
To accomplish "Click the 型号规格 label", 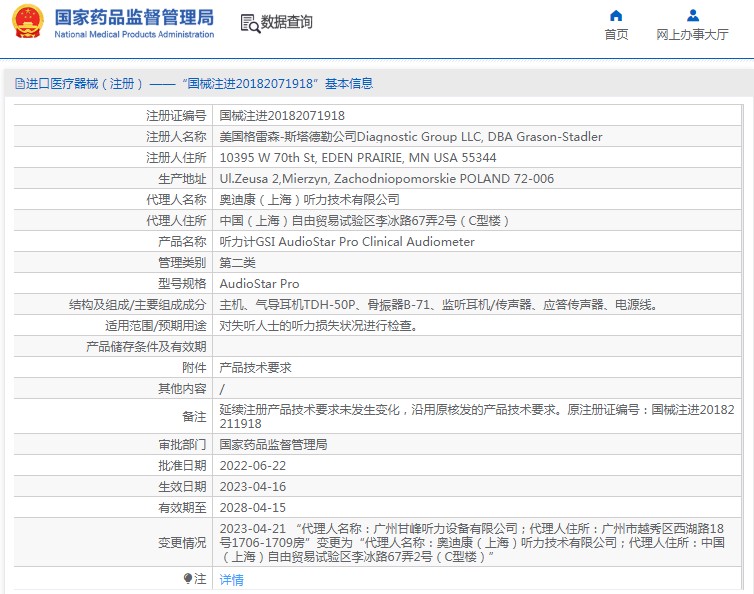I will tap(182, 284).
